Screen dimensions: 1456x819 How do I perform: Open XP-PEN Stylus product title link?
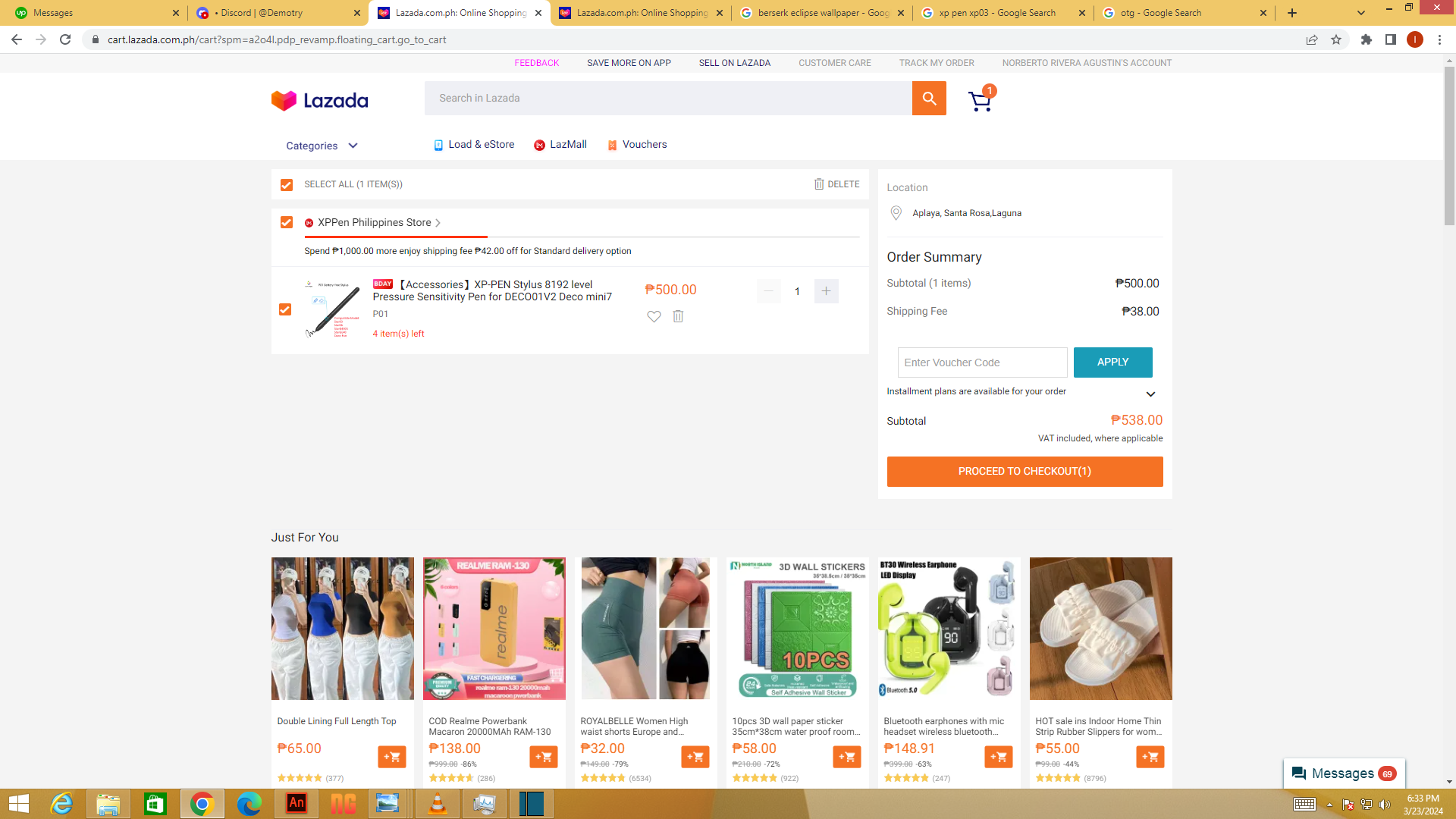492,290
